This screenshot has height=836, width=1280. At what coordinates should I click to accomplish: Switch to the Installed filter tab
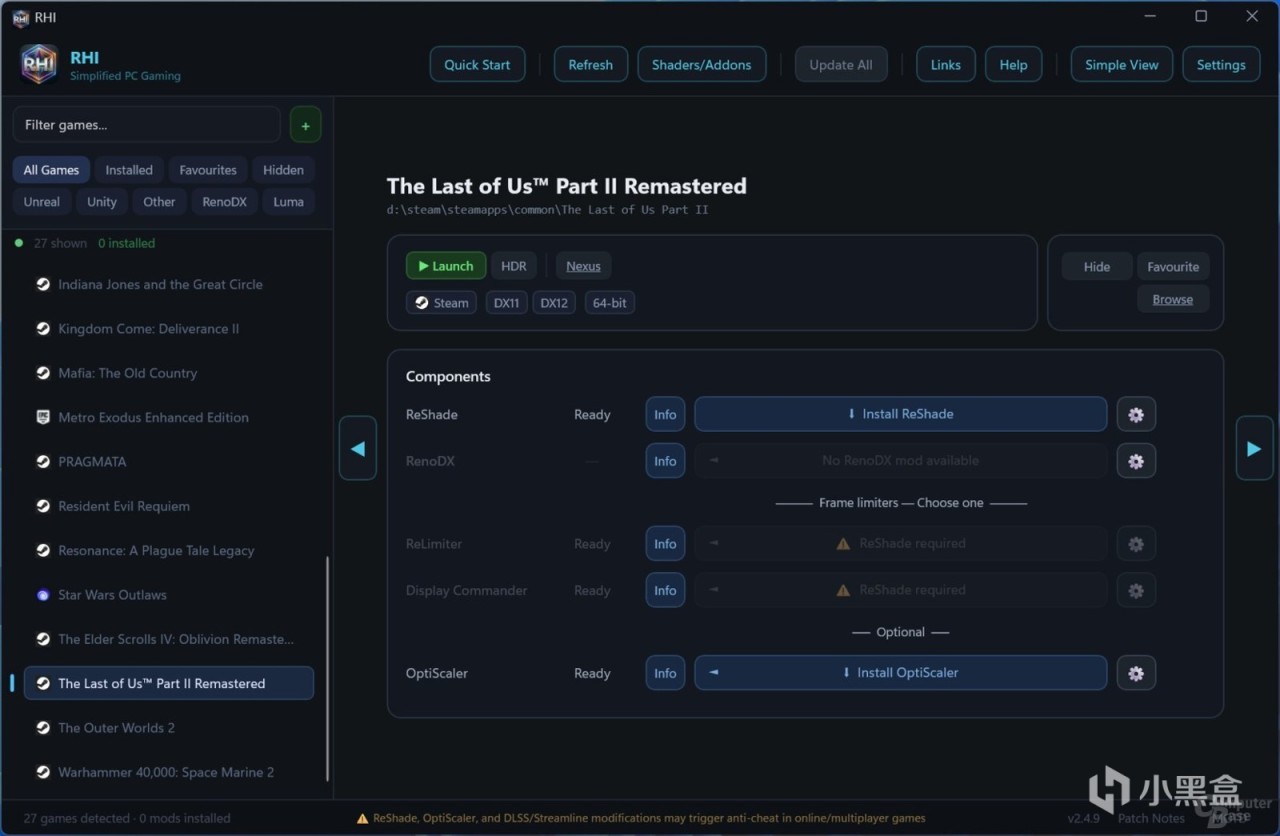click(129, 170)
